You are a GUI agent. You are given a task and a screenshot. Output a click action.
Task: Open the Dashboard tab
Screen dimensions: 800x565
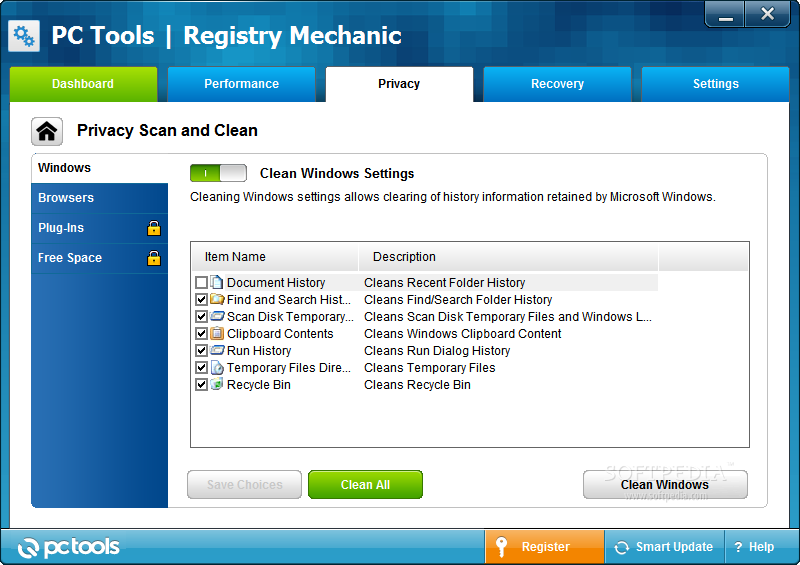coord(83,84)
